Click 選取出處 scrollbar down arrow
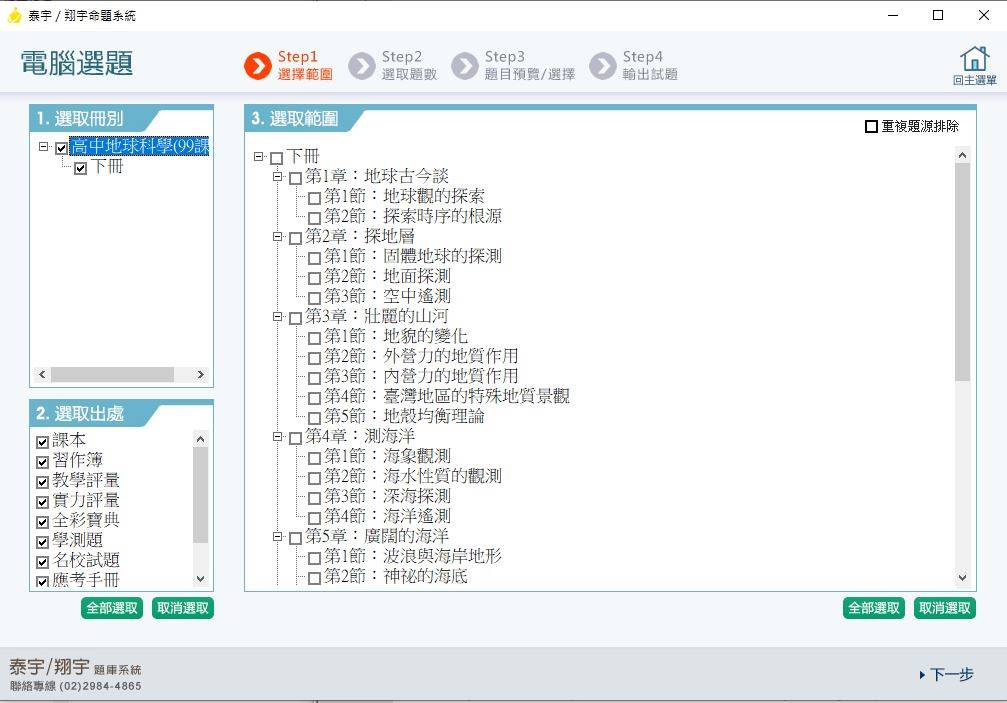The width and height of the screenshot is (1007, 703). tap(200, 578)
